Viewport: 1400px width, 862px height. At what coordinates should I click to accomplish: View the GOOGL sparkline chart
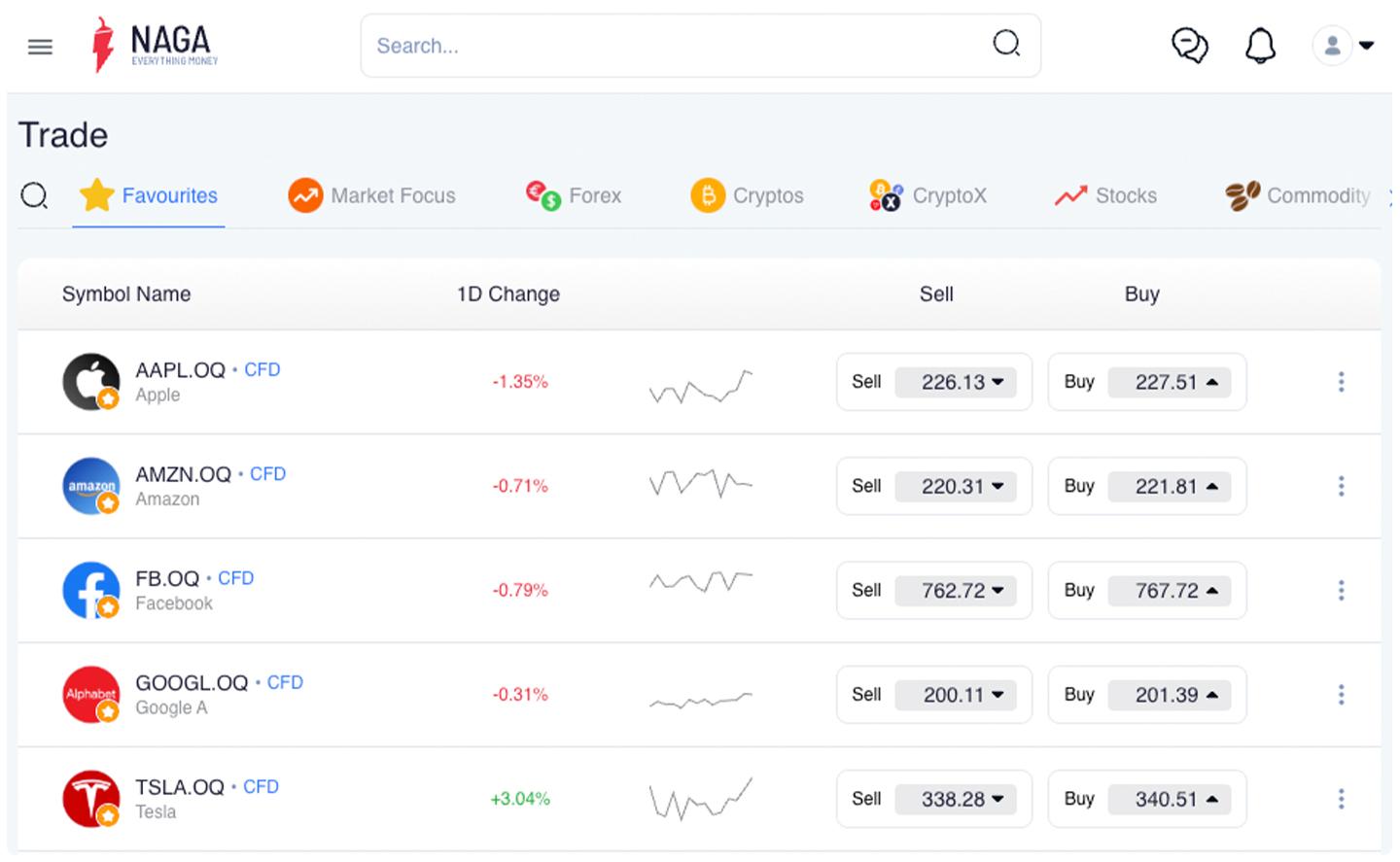click(x=701, y=700)
